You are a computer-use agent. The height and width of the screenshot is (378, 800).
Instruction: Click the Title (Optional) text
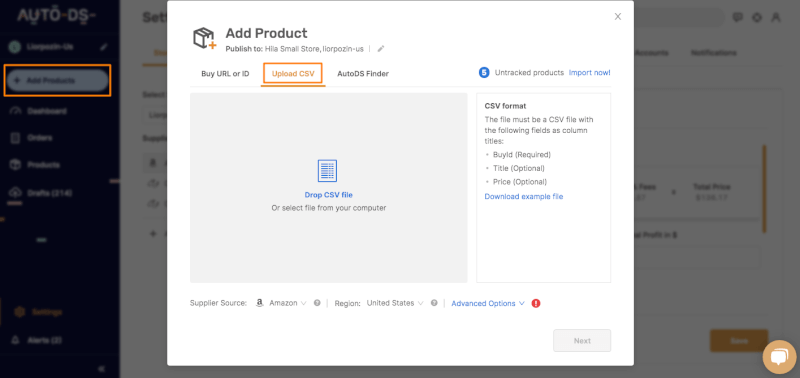pos(518,168)
